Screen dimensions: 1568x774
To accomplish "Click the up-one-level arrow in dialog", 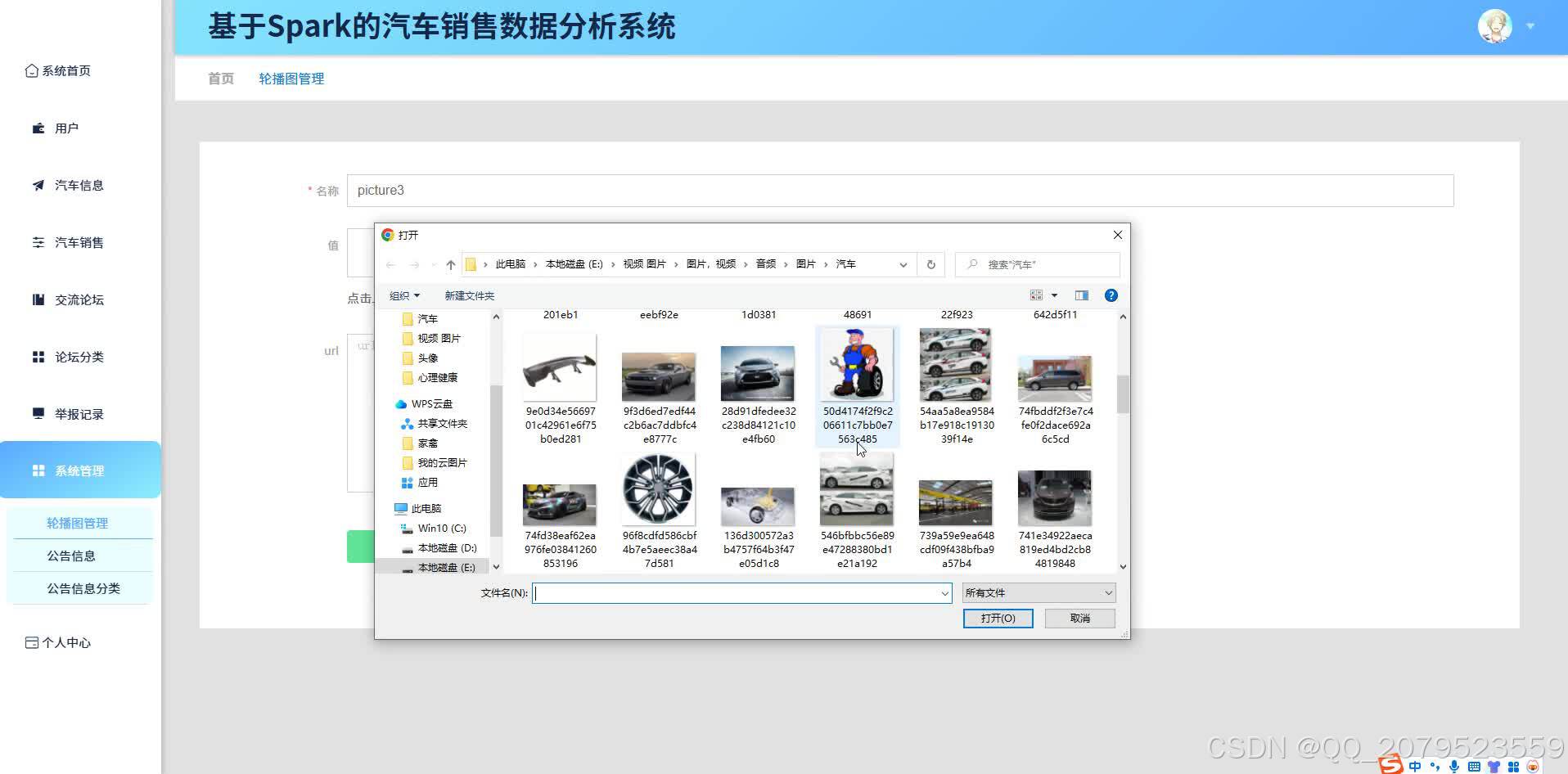I will click(451, 264).
